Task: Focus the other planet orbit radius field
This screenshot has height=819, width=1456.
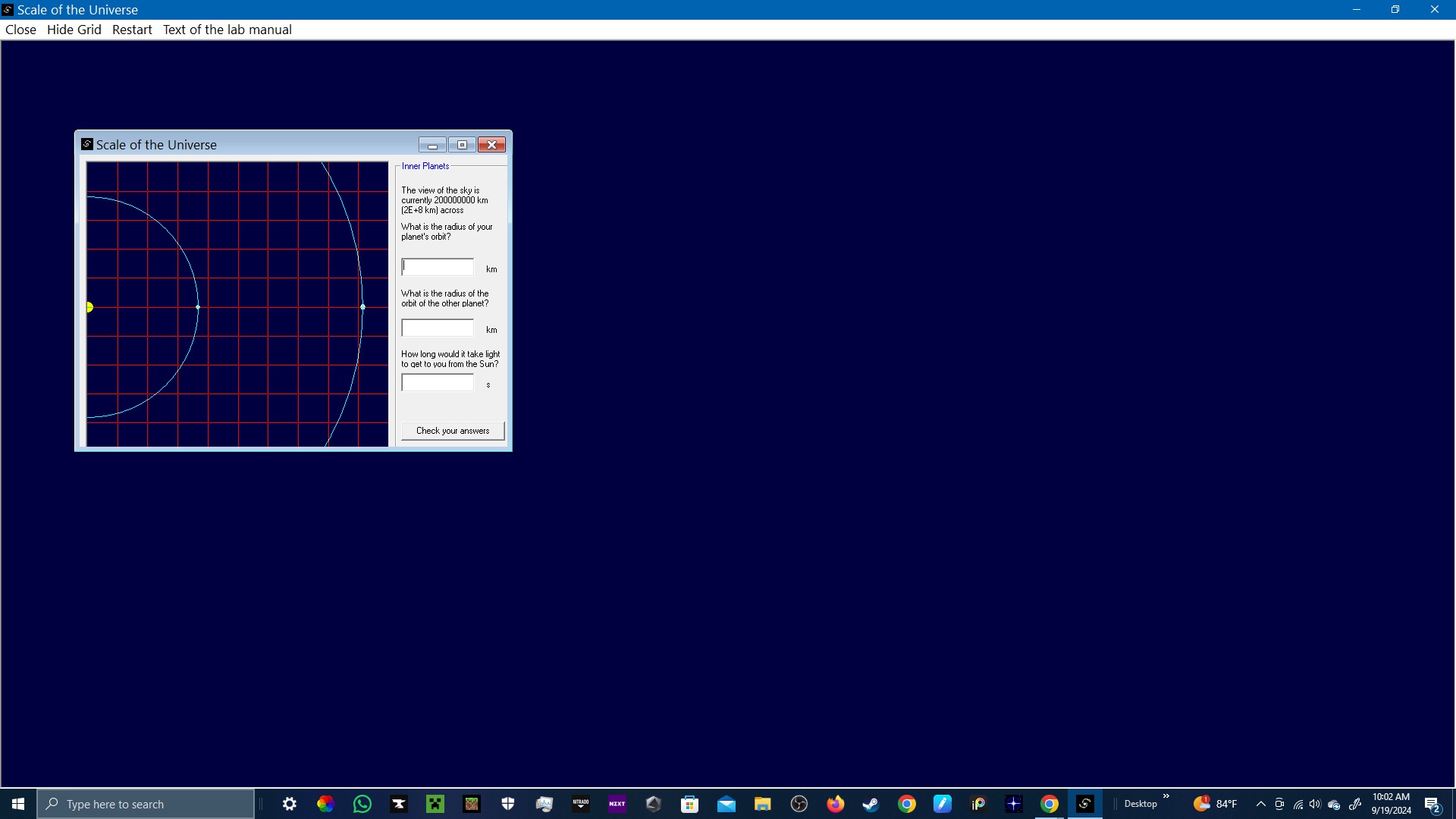Action: tap(438, 328)
